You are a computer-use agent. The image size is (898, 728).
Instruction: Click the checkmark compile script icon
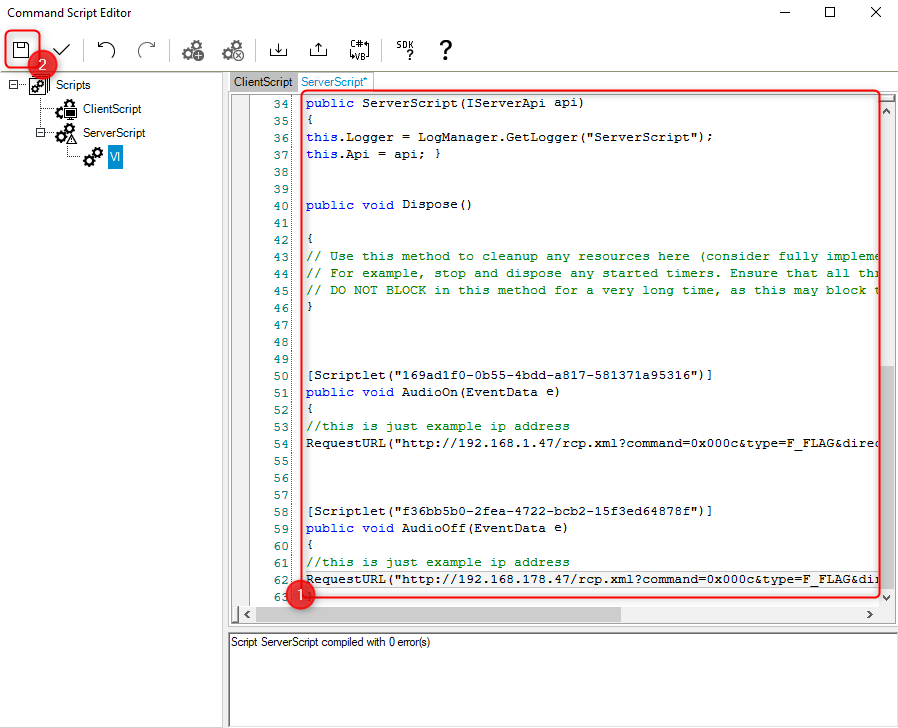(x=62, y=49)
